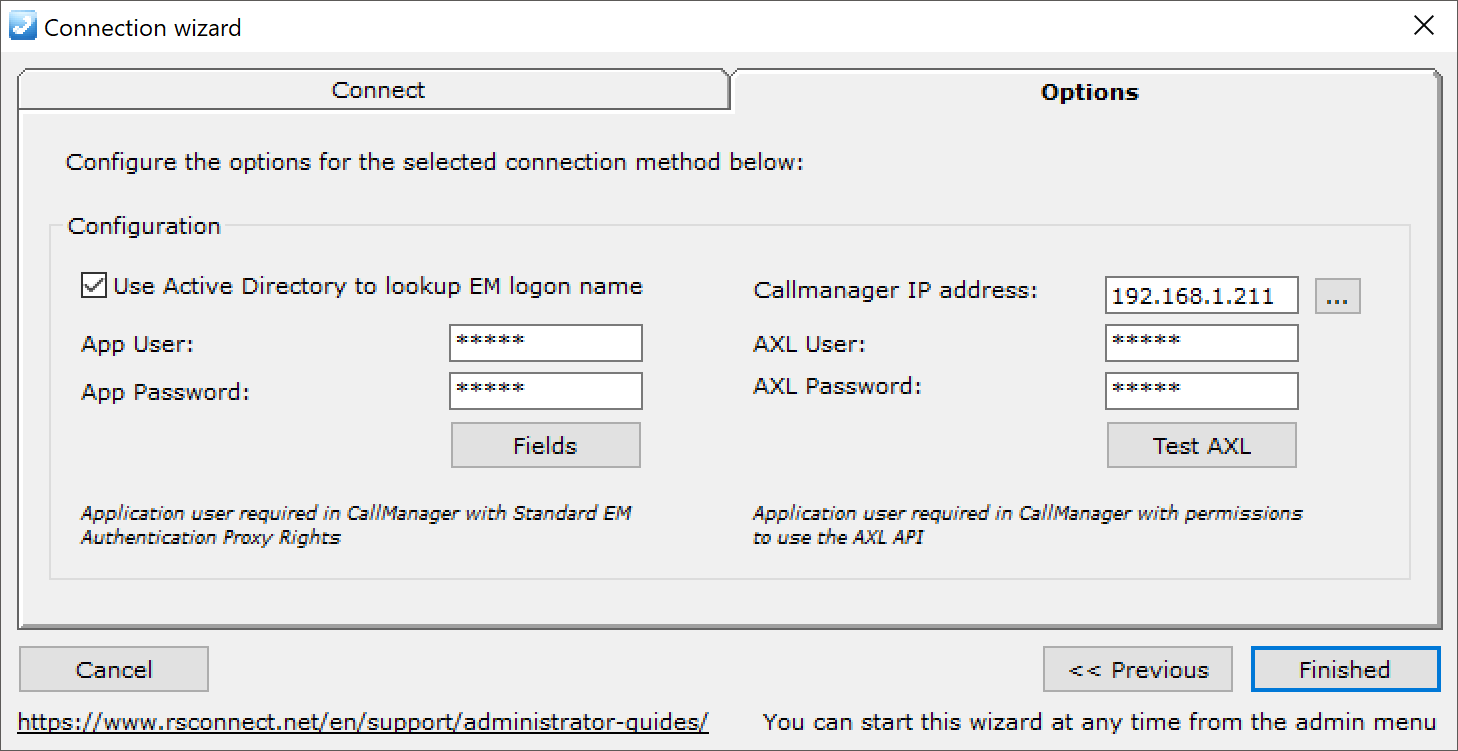The image size is (1458, 751).
Task: Click the Standard EM Authentication Proxy note
Action: pos(356,525)
